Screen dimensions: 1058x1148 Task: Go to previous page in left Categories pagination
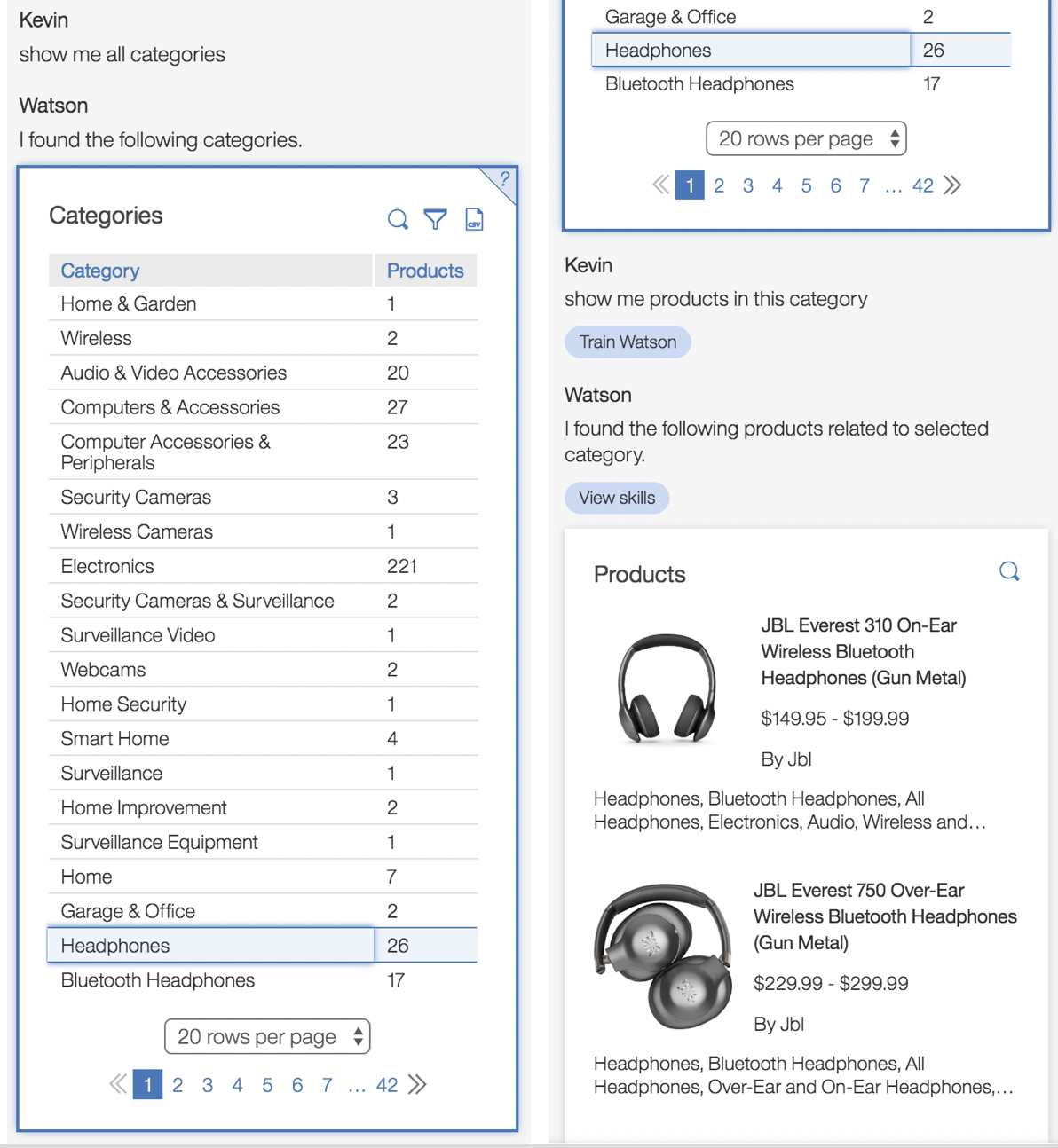click(x=117, y=1084)
